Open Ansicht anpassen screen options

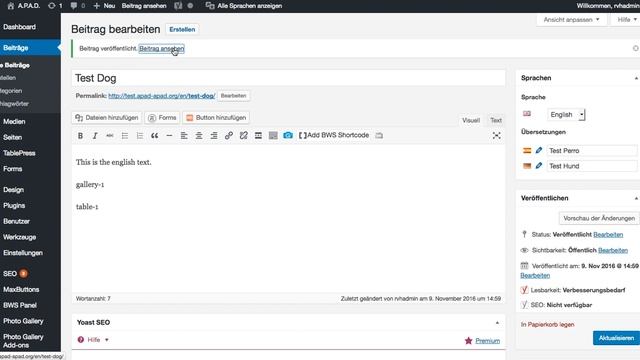click(571, 20)
